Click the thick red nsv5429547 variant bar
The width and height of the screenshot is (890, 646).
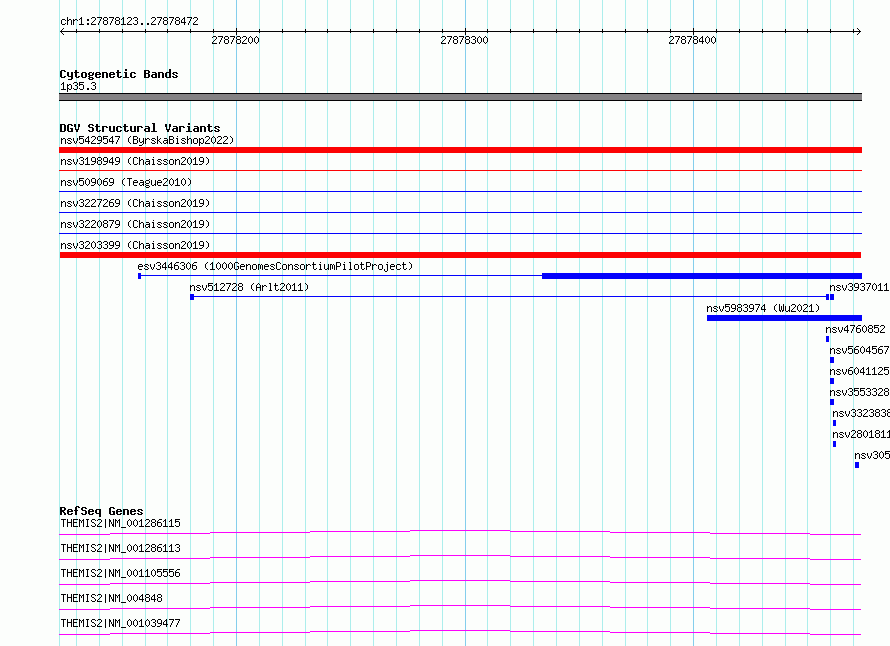tap(460, 150)
